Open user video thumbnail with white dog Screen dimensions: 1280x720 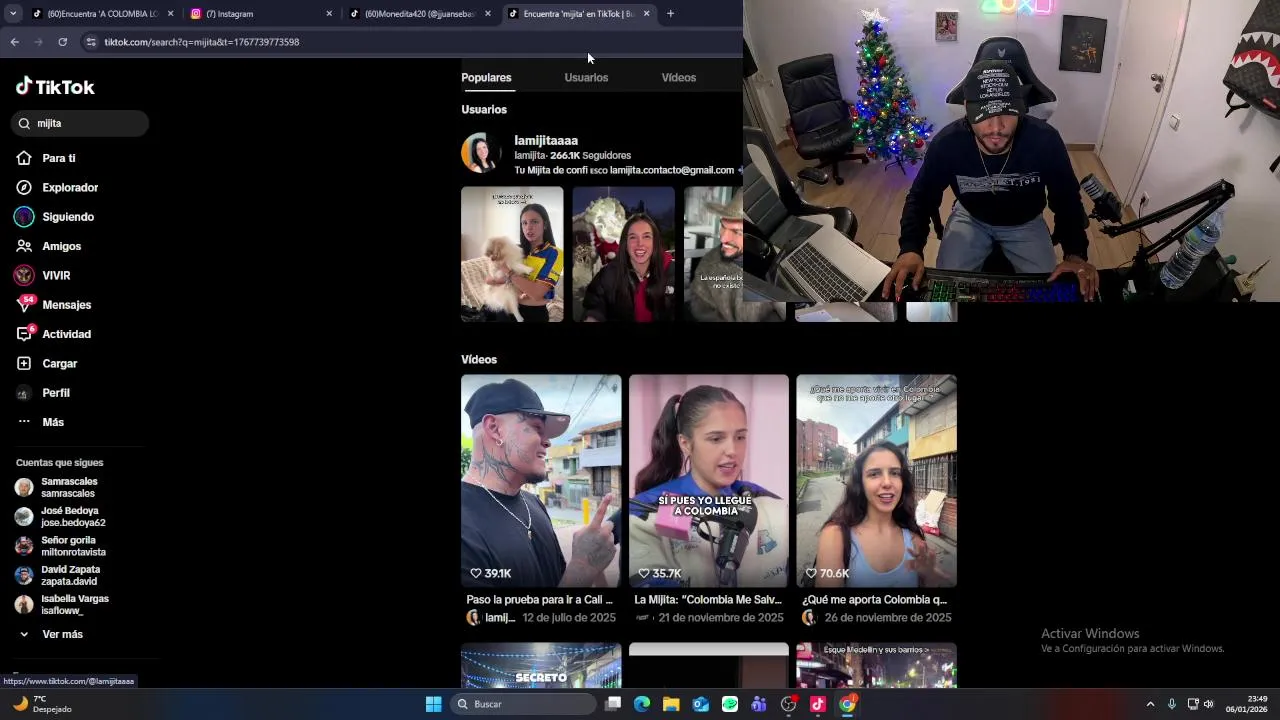pos(512,254)
